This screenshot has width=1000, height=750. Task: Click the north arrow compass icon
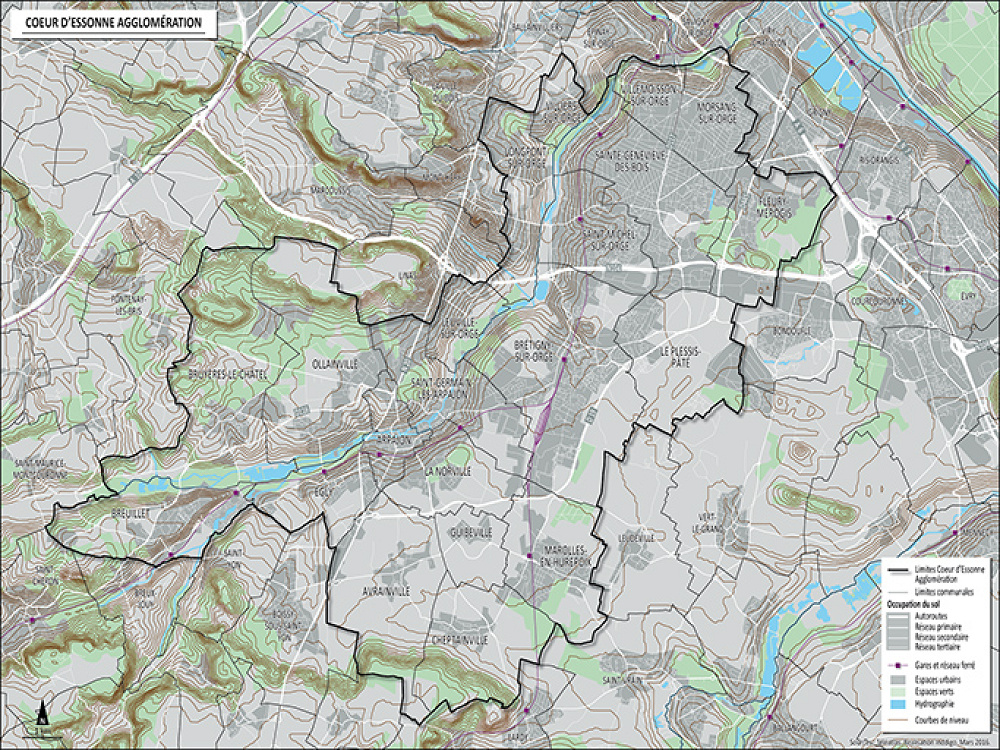point(42,716)
